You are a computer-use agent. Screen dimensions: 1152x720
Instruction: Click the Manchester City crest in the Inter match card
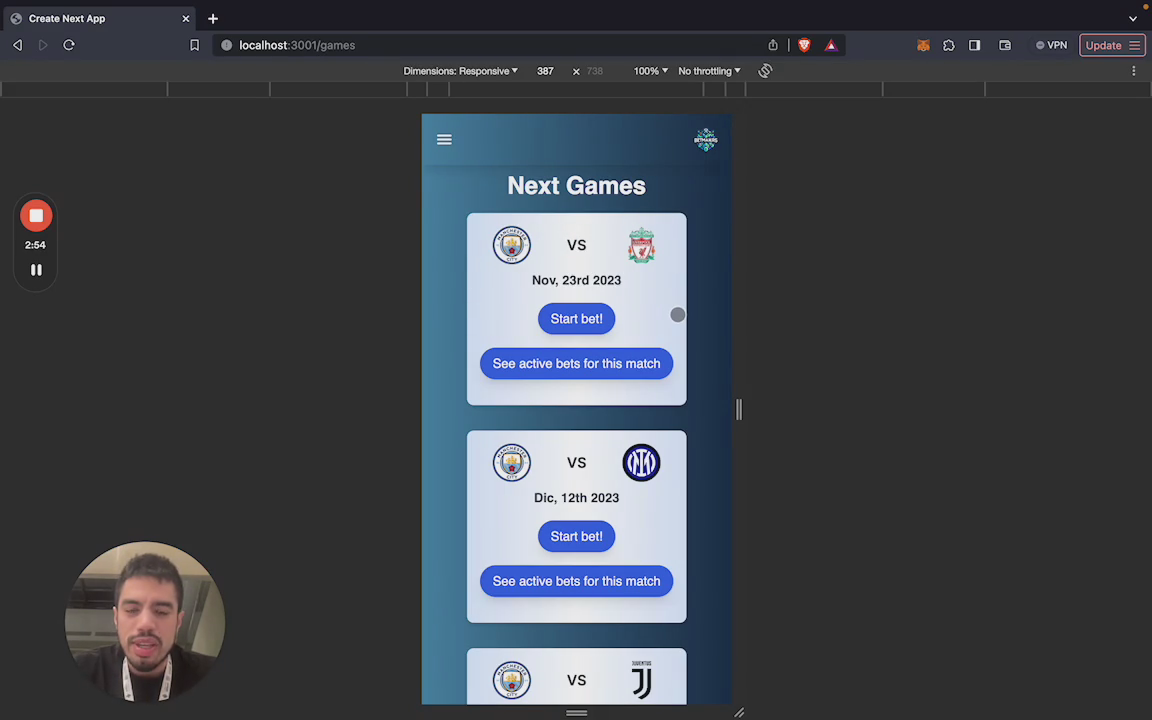pos(511,463)
